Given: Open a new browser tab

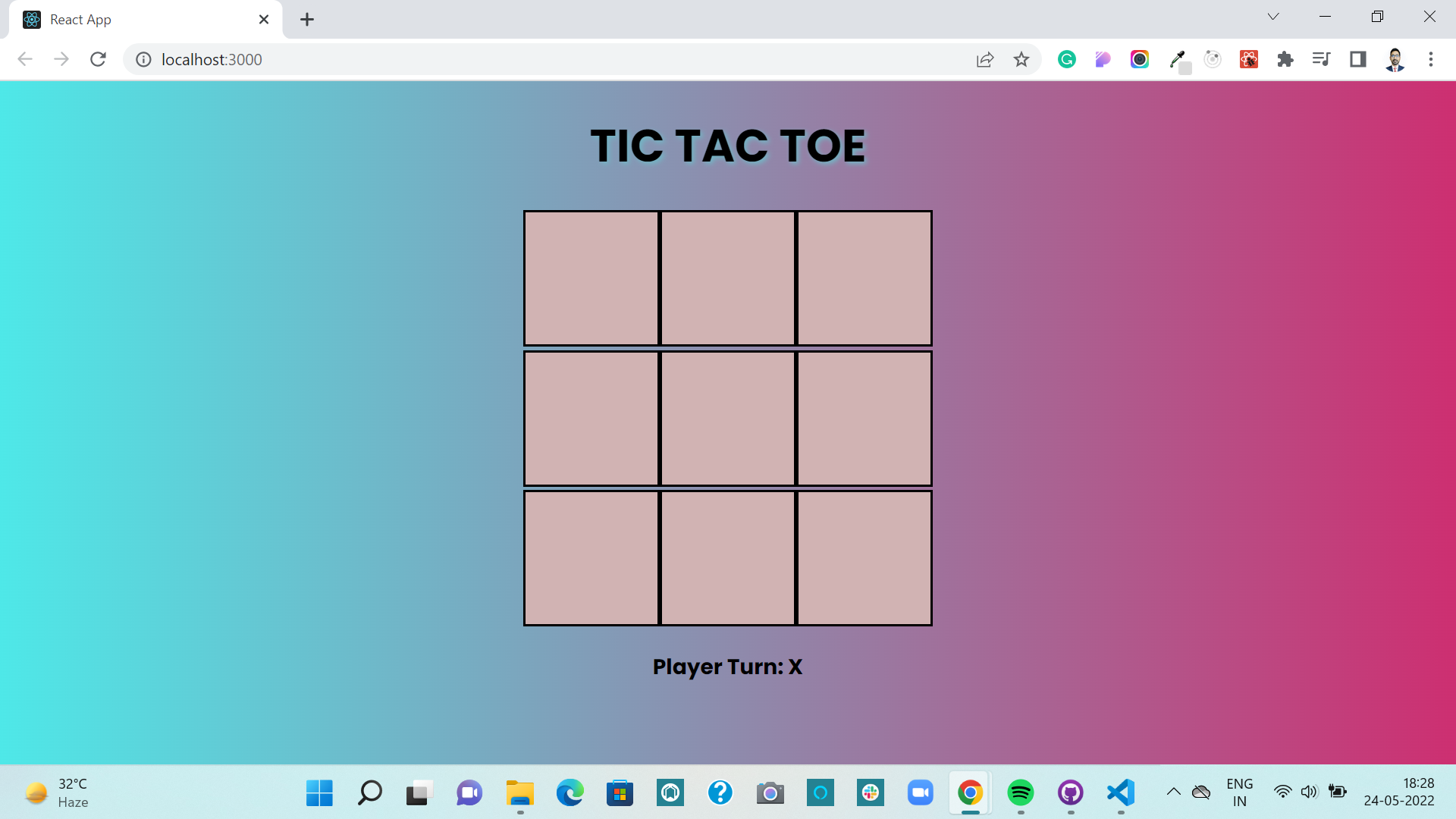Looking at the screenshot, I should tap(306, 19).
